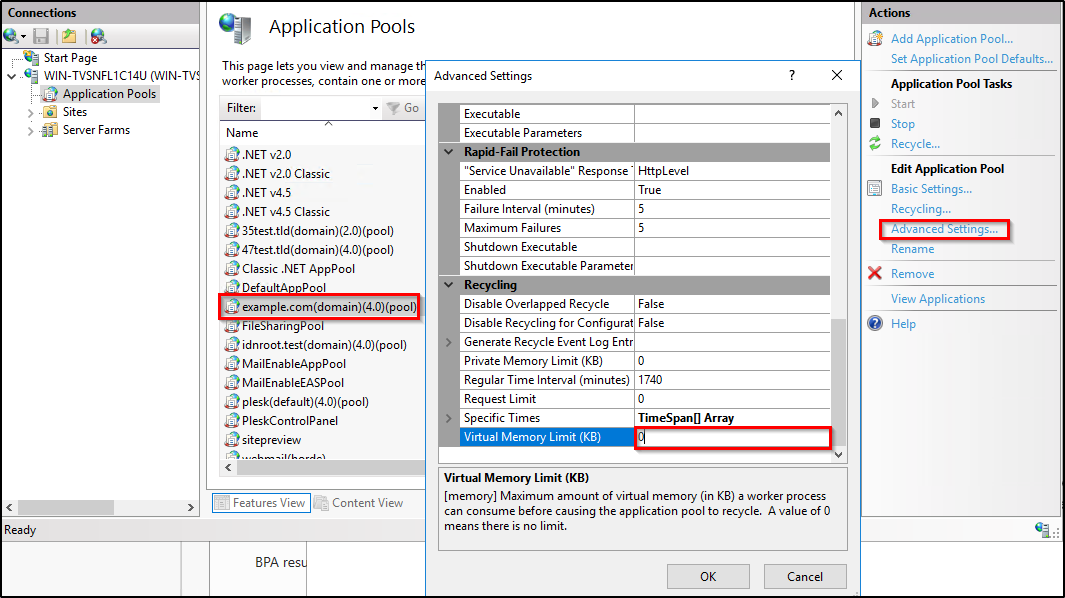The image size is (1065, 598).
Task: Switch to the Content View tab
Action: [358, 503]
